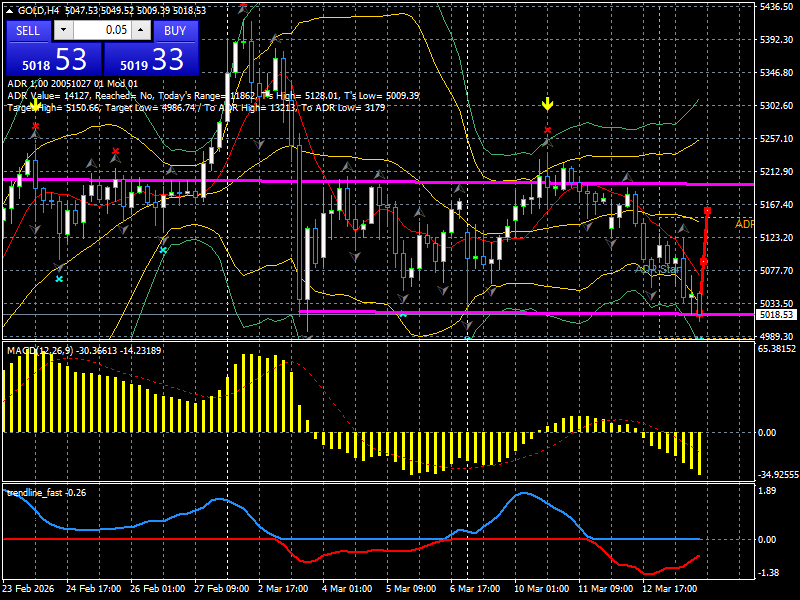Click the 2 Mar 17:00 time axis label

tap(283, 589)
